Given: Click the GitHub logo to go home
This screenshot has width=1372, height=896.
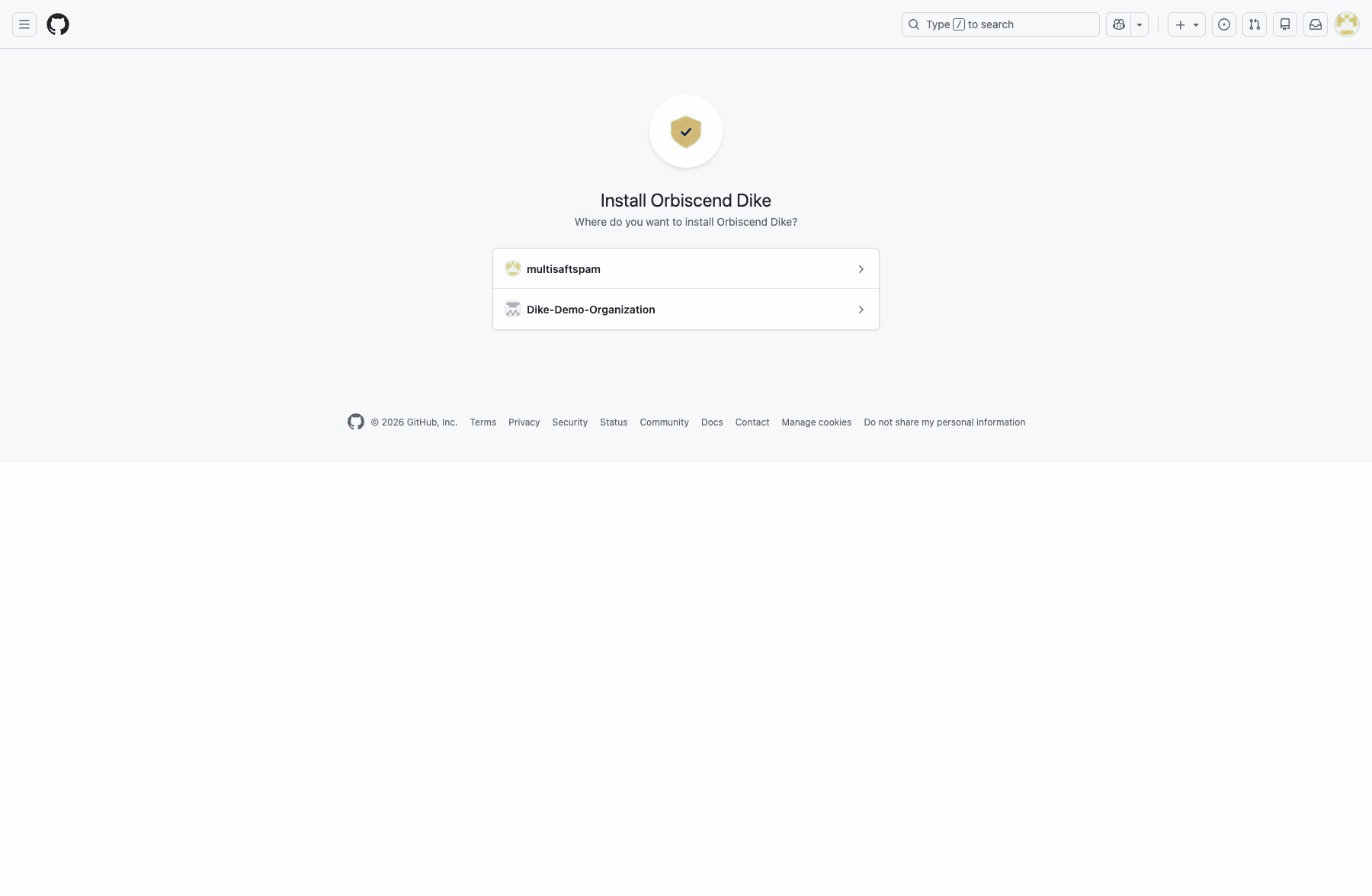Looking at the screenshot, I should click(57, 24).
